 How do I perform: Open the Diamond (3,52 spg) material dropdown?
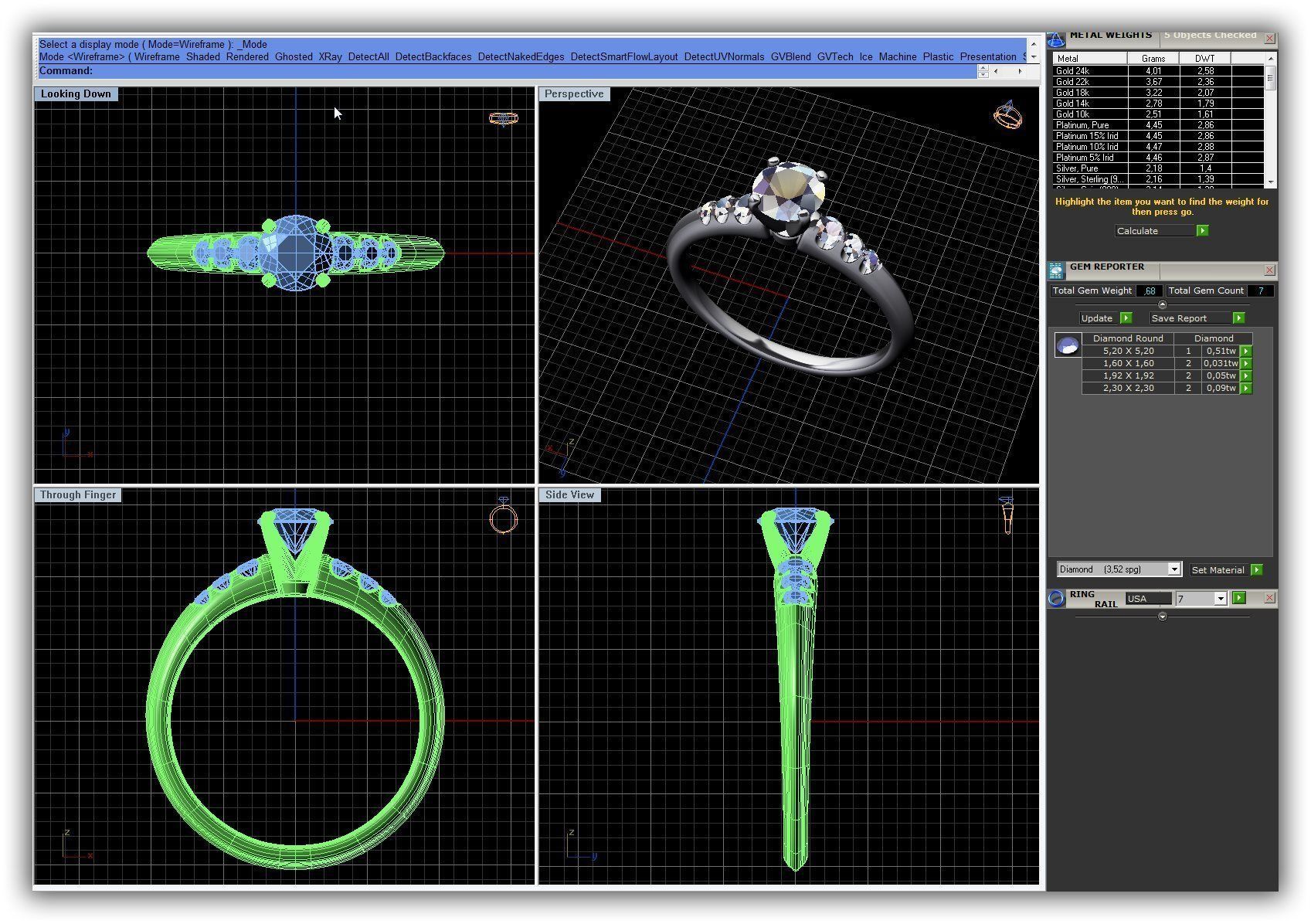coord(1174,569)
